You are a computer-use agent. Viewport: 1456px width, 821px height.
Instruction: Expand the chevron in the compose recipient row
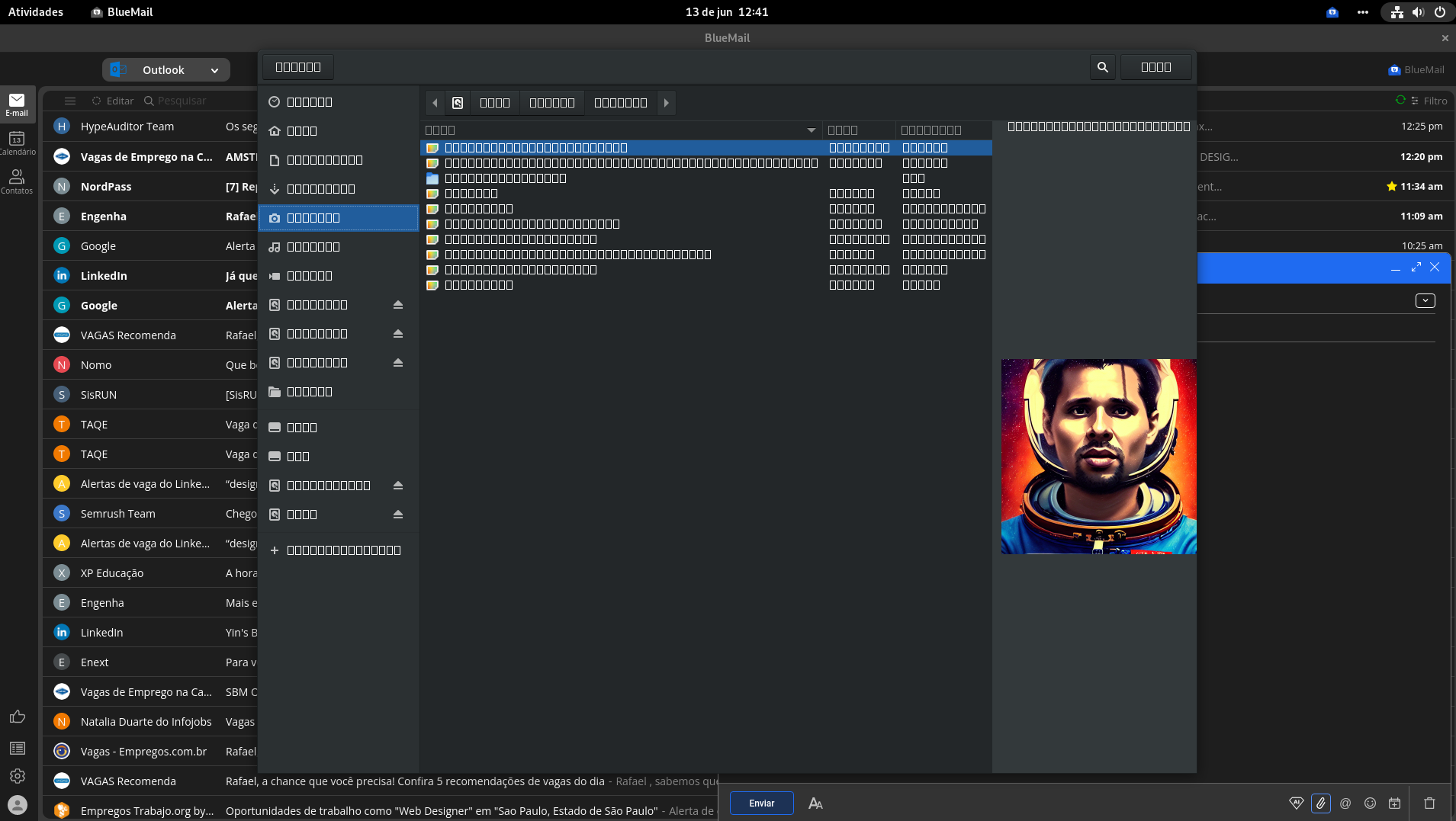point(1425,300)
